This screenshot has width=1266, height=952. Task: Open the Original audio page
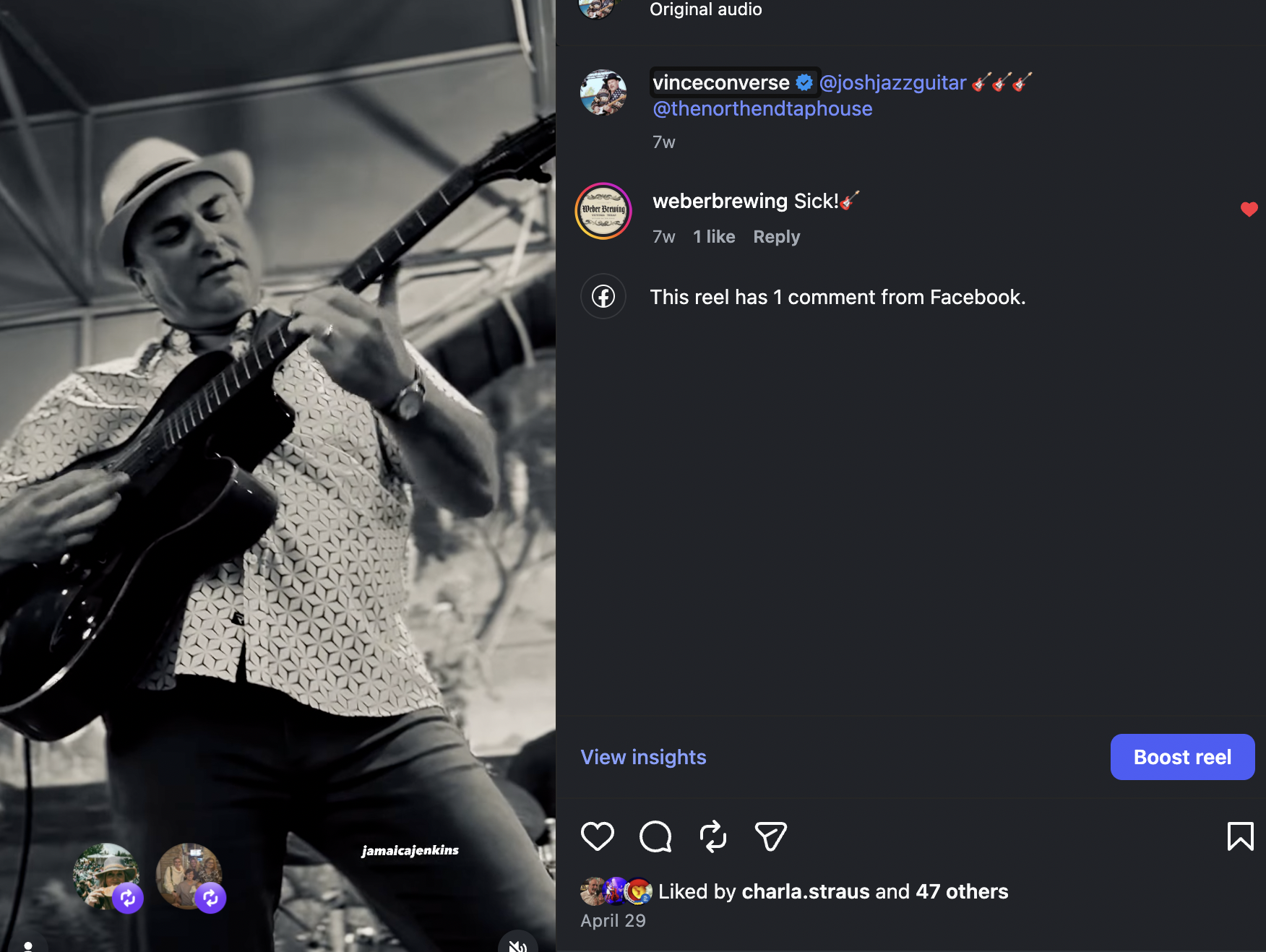pyautogui.click(x=705, y=9)
